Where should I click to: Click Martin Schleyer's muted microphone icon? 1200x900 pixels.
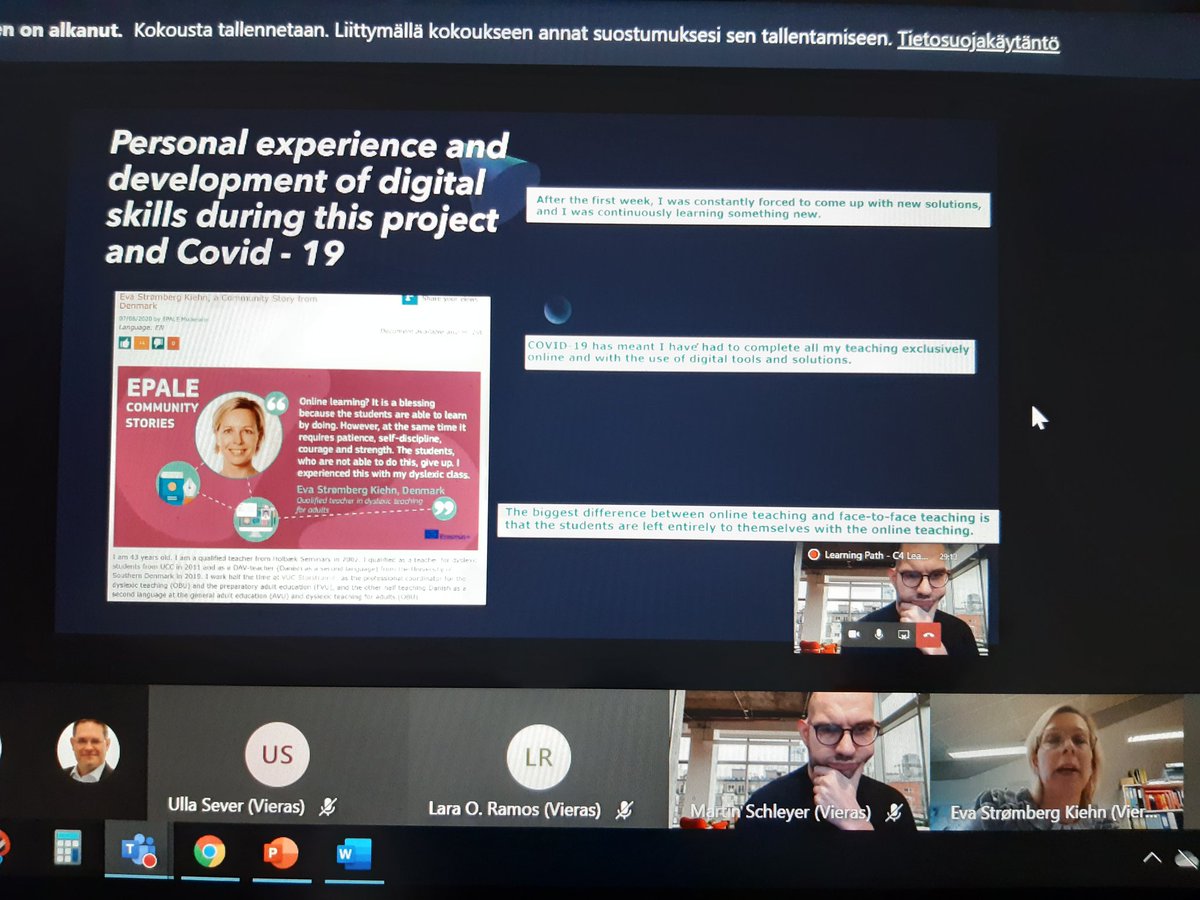point(895,812)
